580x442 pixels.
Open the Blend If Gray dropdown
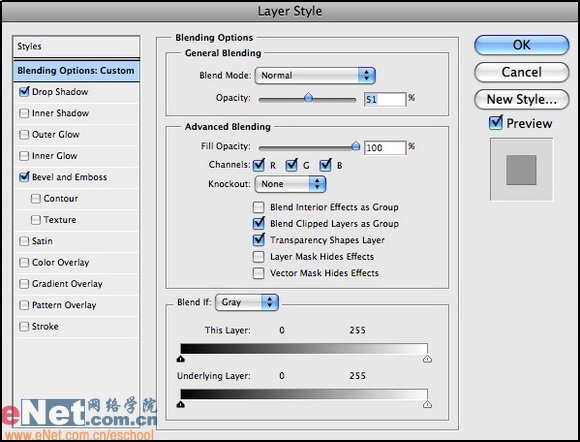click(x=247, y=302)
